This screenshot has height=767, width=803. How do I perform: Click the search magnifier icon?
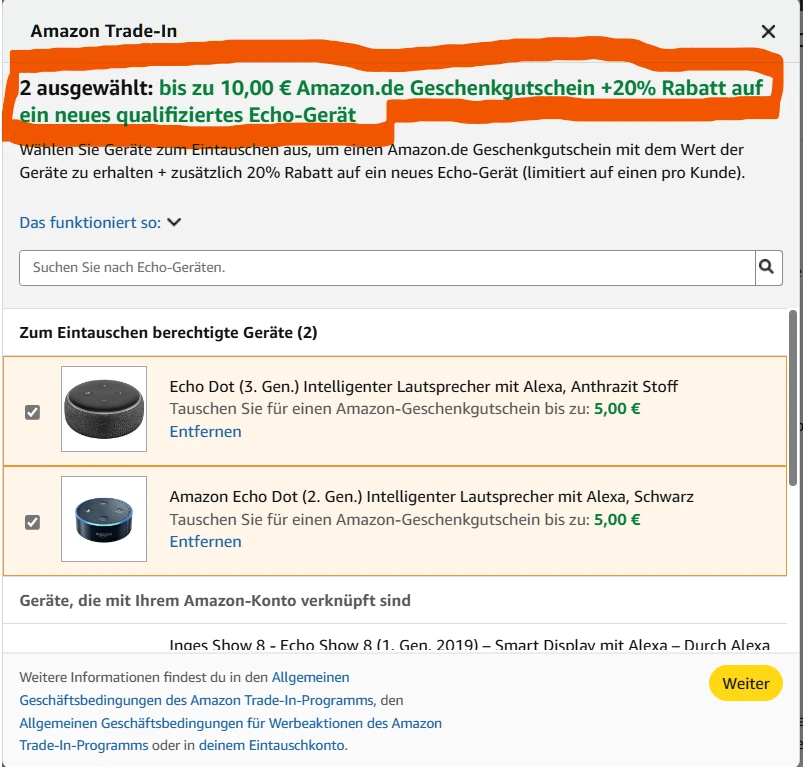766,268
